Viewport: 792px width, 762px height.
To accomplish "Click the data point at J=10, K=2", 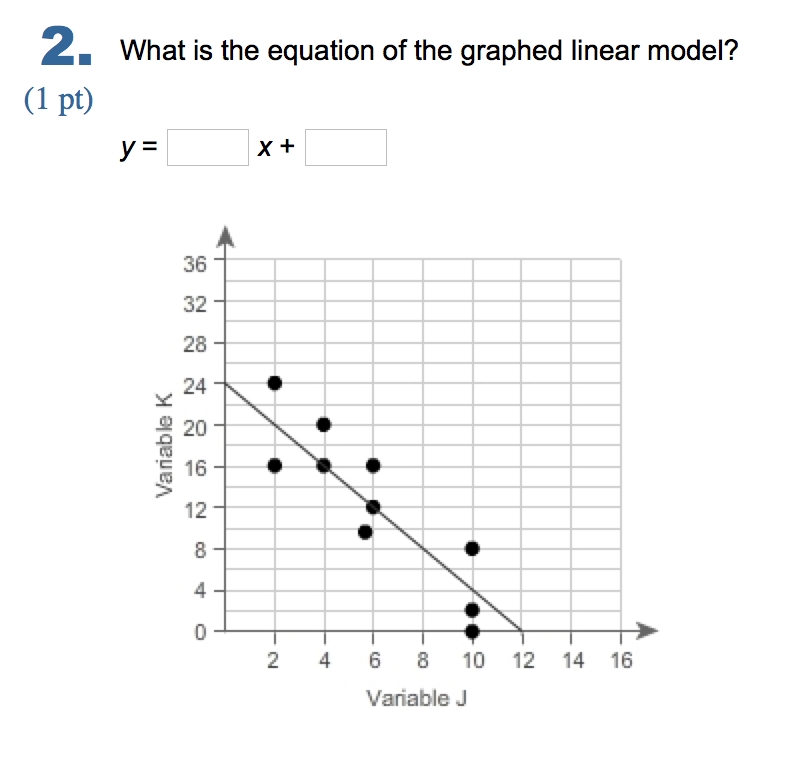I will [472, 610].
